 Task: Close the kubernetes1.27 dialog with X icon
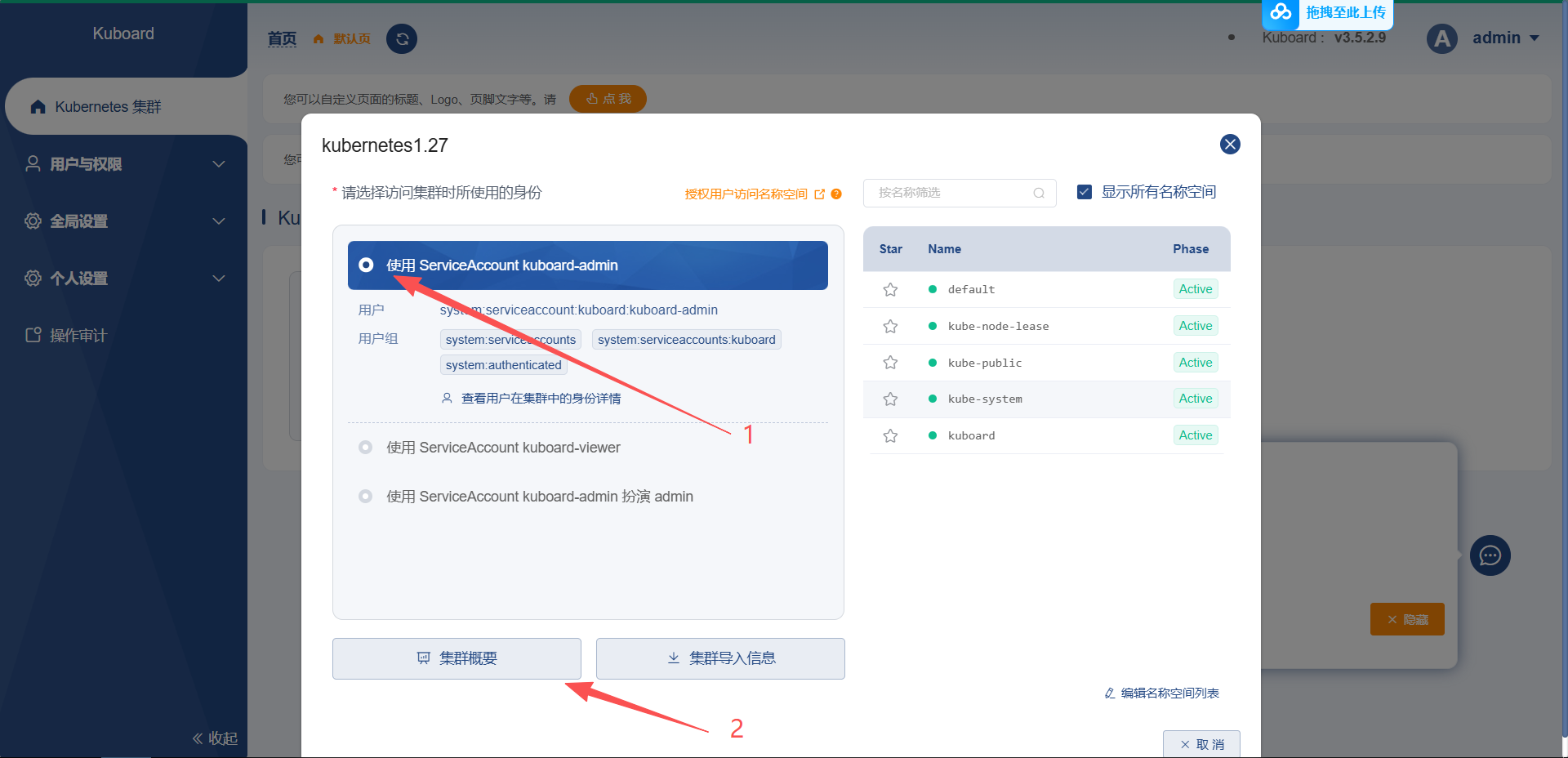click(1230, 145)
